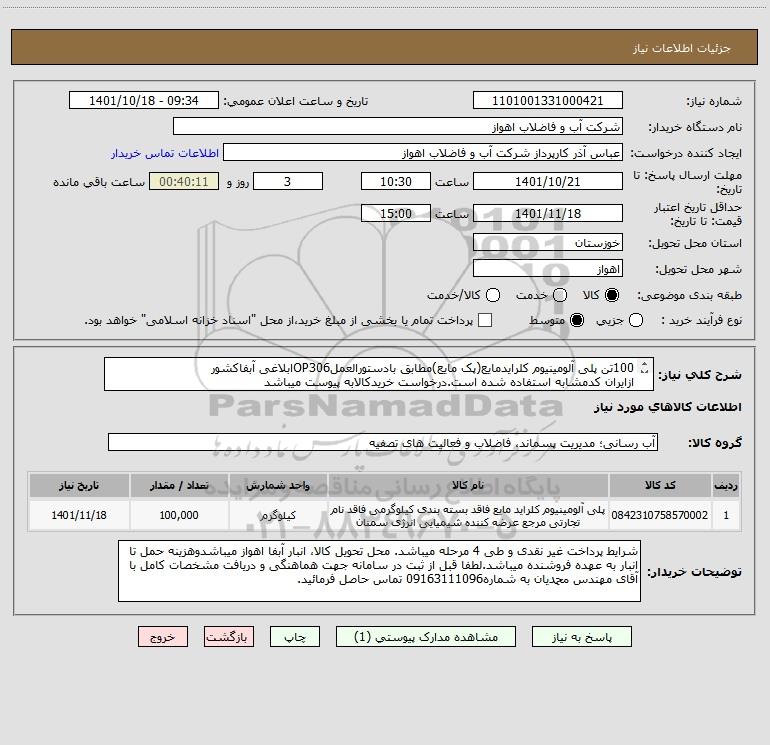
Task: Click the خروج exit button
Action: 163,637
